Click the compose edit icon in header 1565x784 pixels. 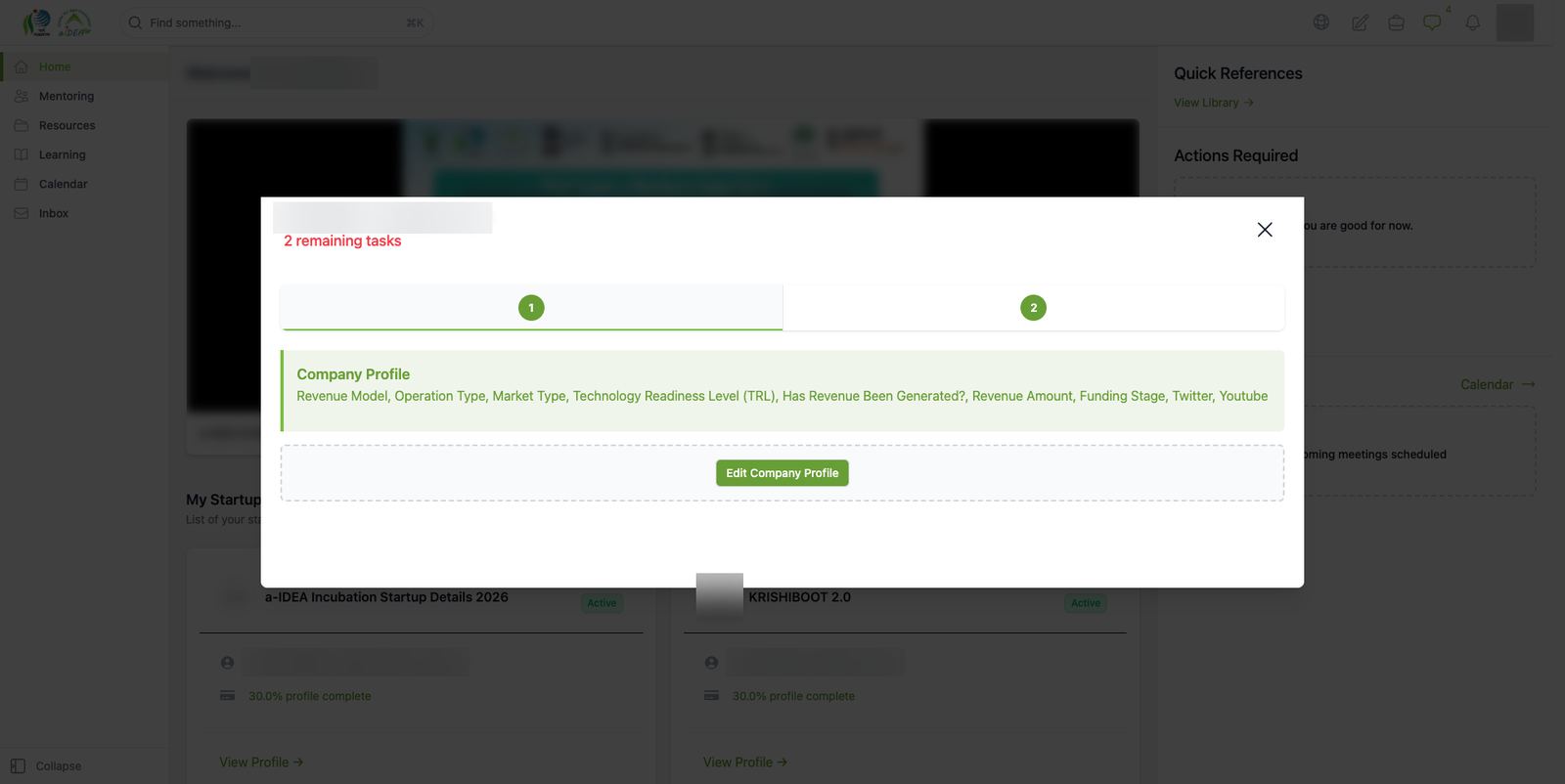click(1360, 22)
